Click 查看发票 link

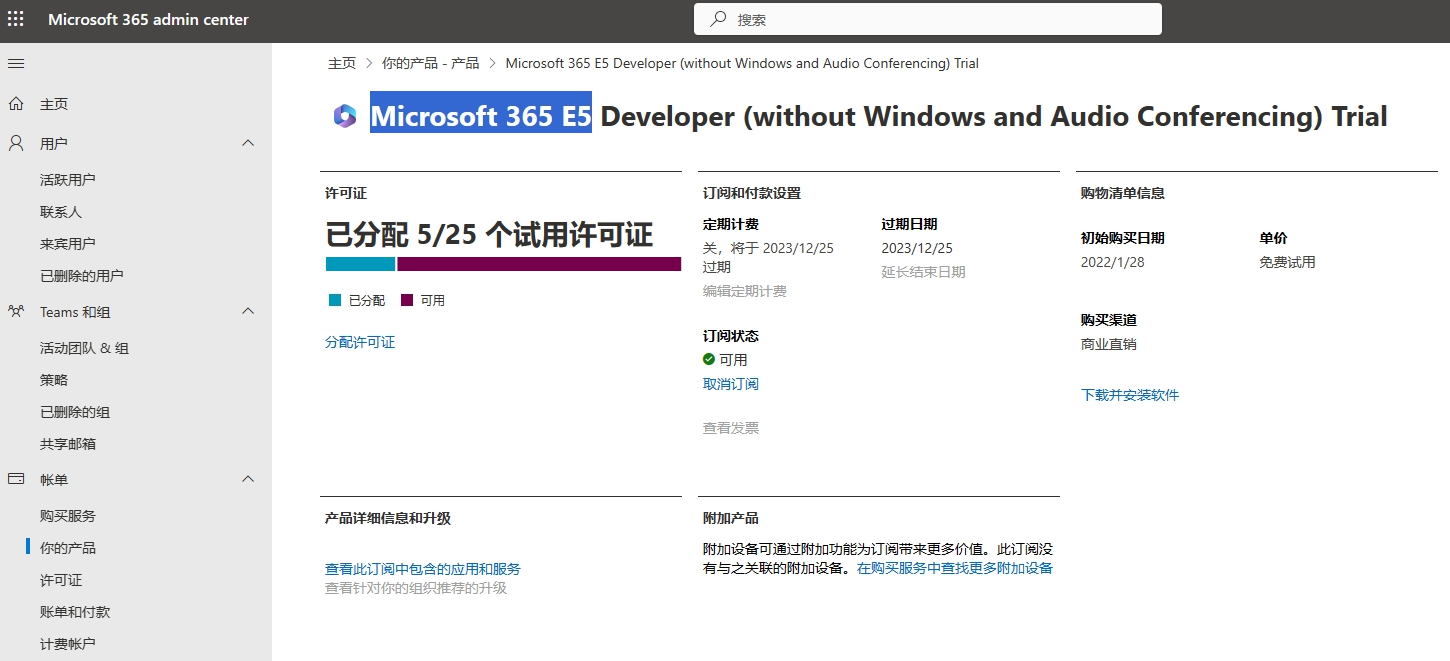pos(731,428)
